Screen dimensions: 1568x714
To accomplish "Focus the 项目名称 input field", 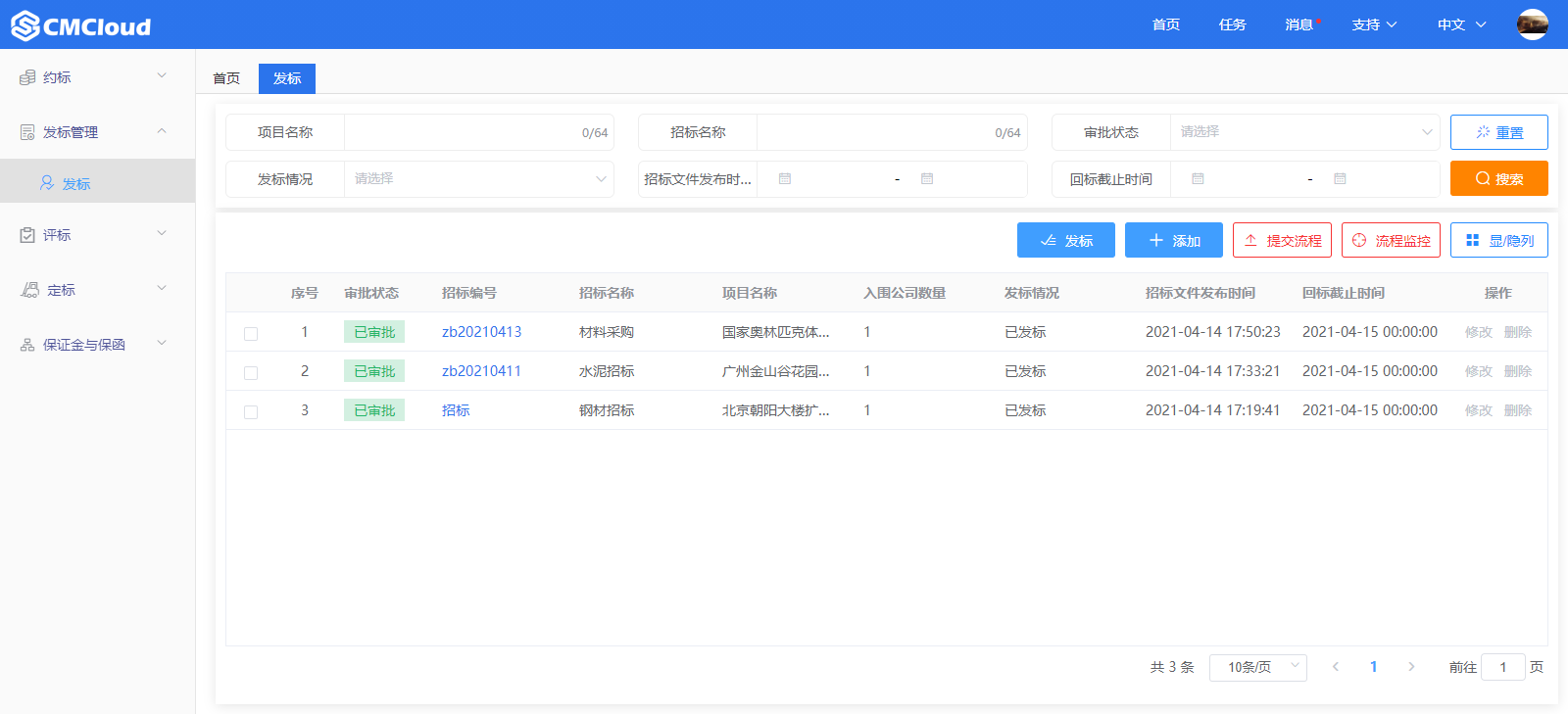I will coord(479,132).
